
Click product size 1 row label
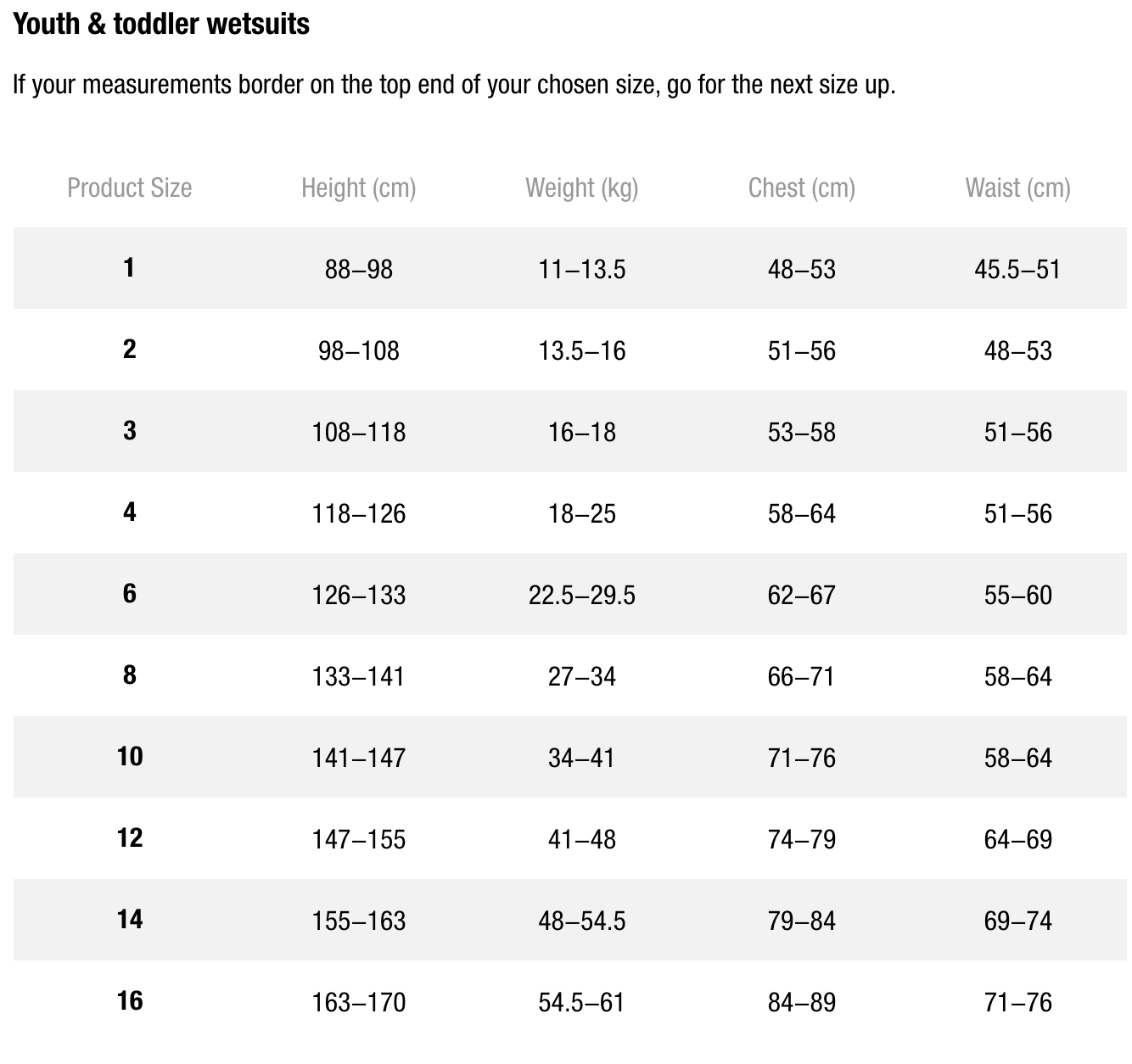pos(129,268)
